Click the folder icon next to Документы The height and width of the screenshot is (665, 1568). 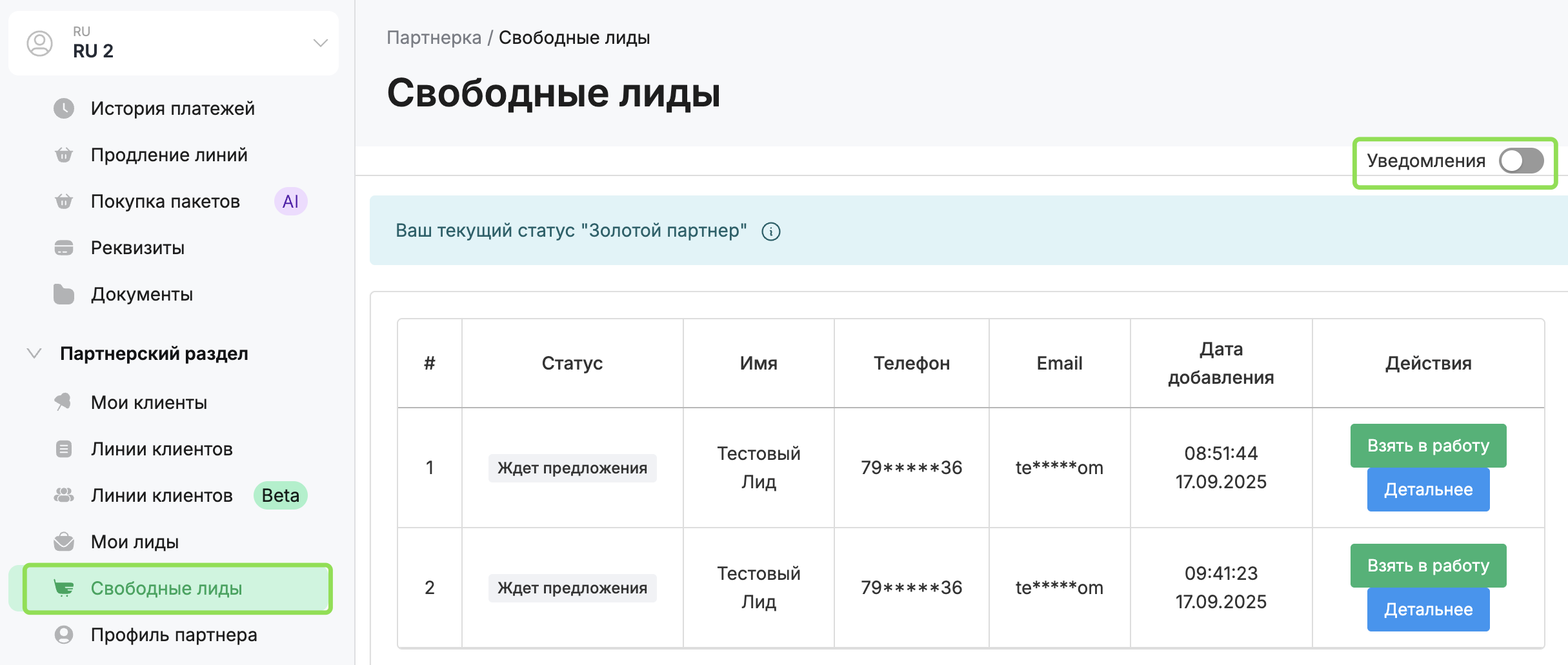pos(63,294)
